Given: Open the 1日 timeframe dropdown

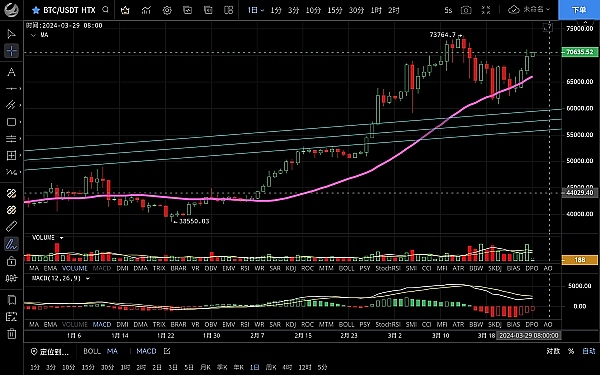Looking at the screenshot, I should click(256, 10).
